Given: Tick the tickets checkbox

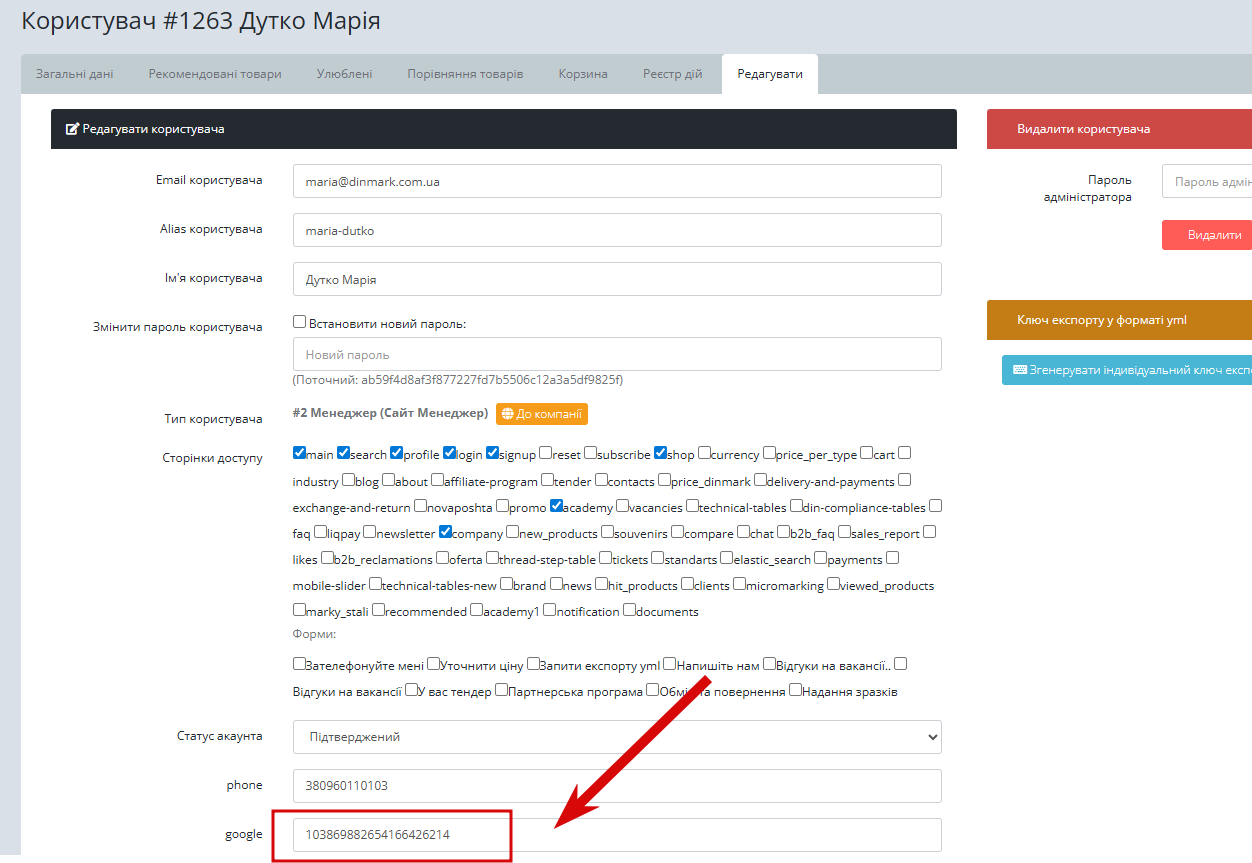Looking at the screenshot, I should pyautogui.click(x=605, y=557).
